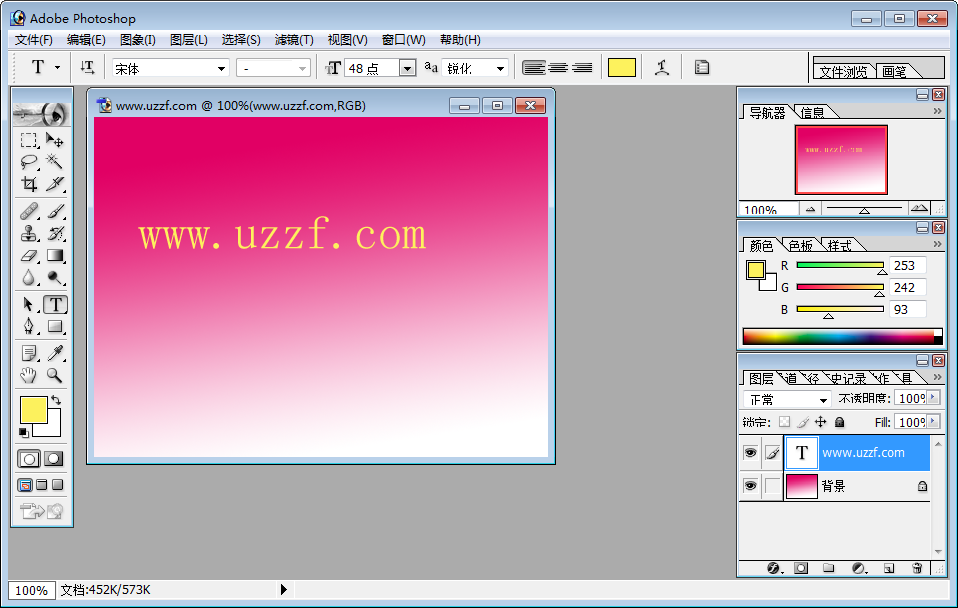This screenshot has height=608, width=958.
Task: Select the Rectangle shape tool
Action: [x=55, y=326]
